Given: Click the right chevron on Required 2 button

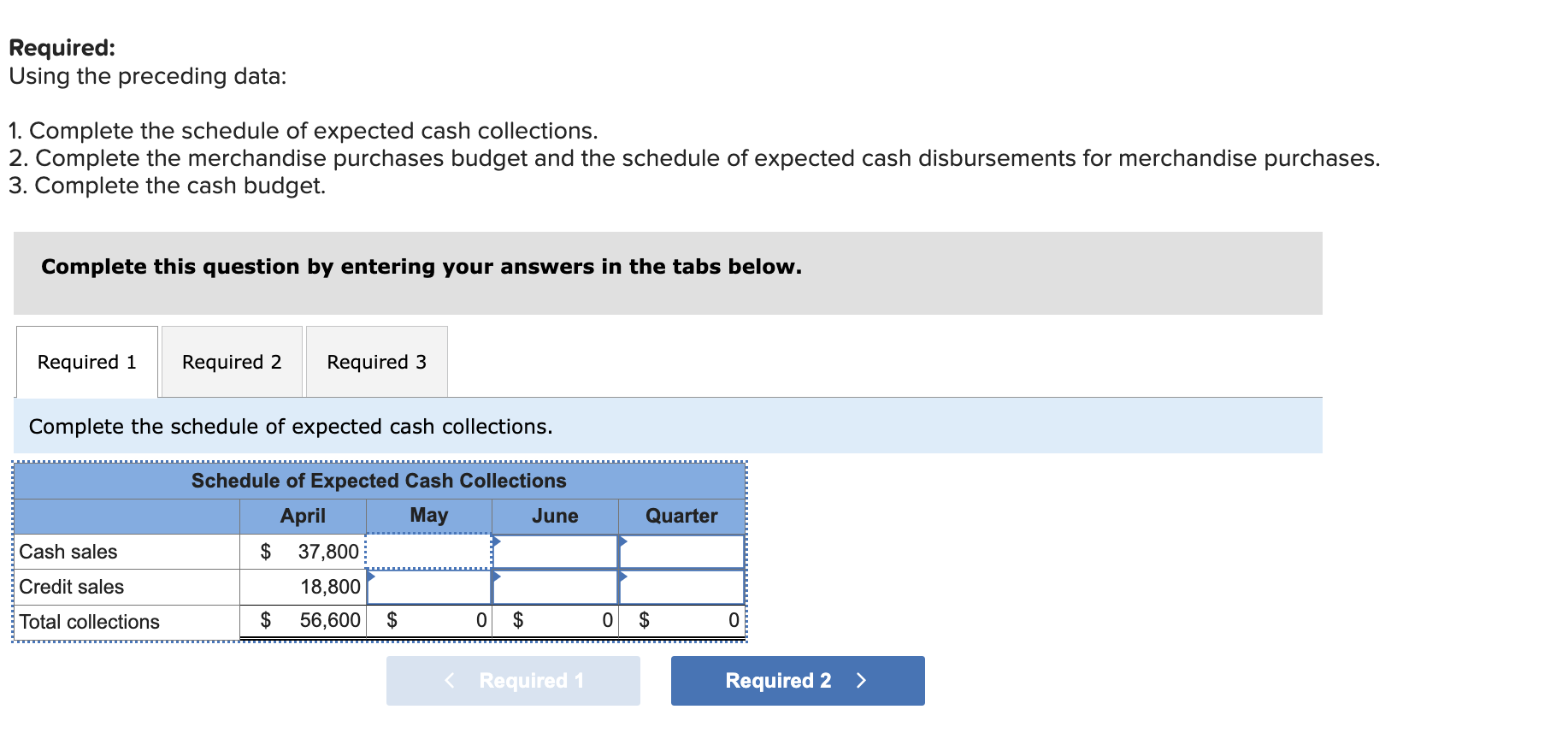Looking at the screenshot, I should [x=862, y=681].
